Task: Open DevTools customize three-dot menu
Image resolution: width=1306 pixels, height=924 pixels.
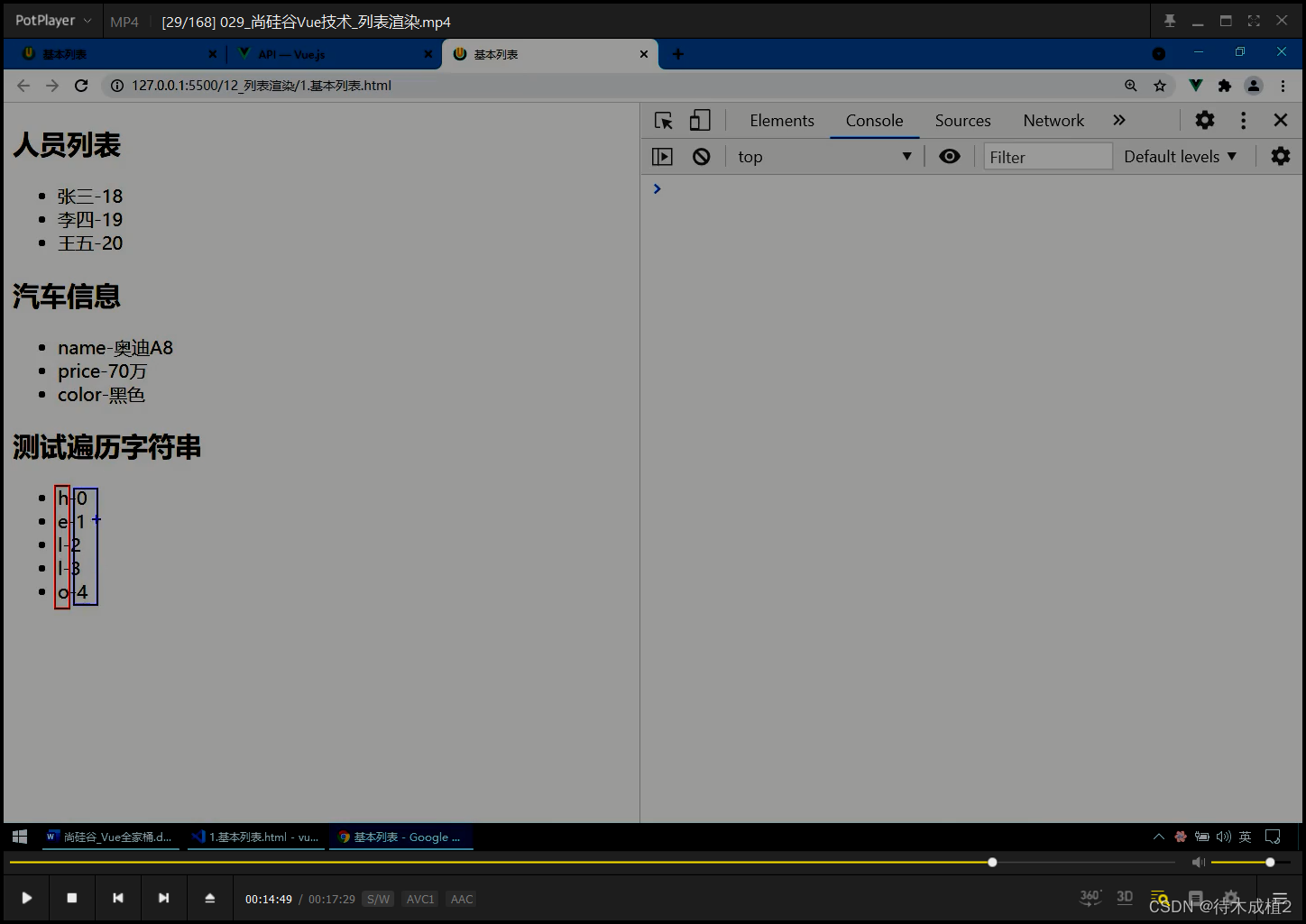Action: pos(1243,120)
